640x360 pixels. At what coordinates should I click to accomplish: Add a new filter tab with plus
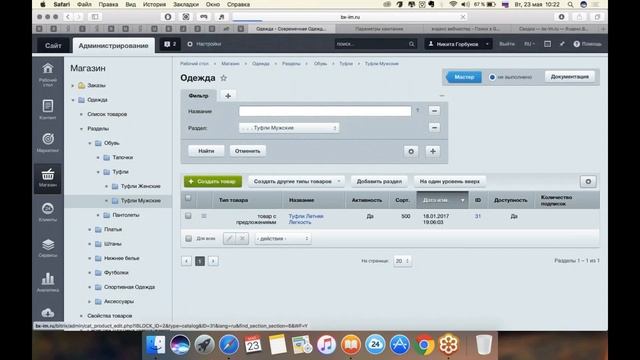pos(228,96)
